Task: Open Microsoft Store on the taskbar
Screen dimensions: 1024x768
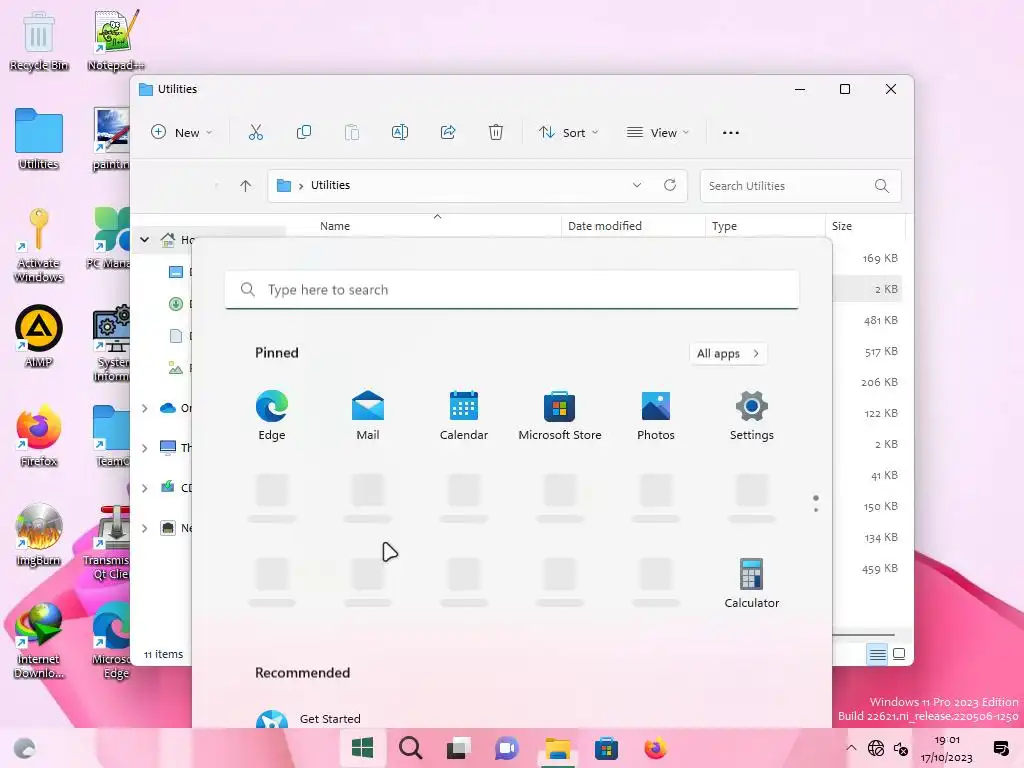Action: point(607,748)
